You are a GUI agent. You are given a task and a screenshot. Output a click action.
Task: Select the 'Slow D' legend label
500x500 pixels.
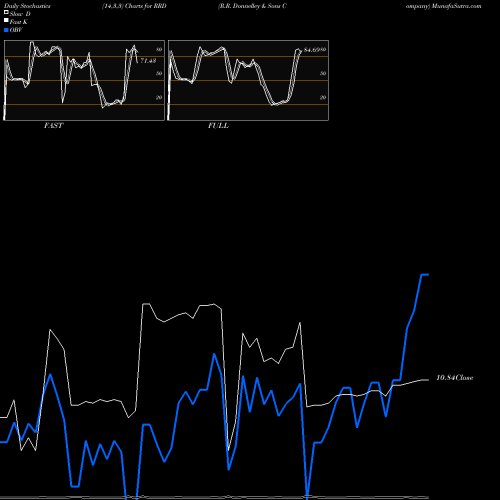point(20,14)
